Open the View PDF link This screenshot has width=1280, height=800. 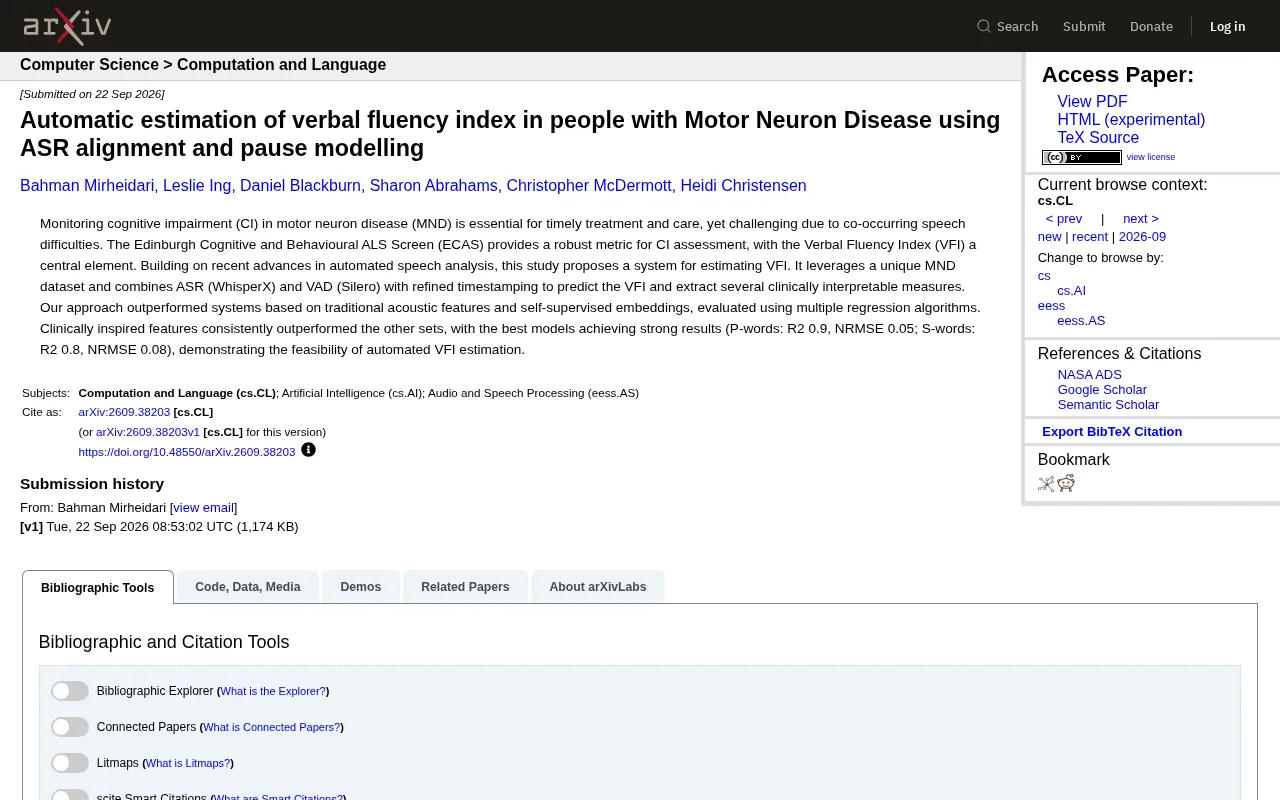pos(1092,102)
